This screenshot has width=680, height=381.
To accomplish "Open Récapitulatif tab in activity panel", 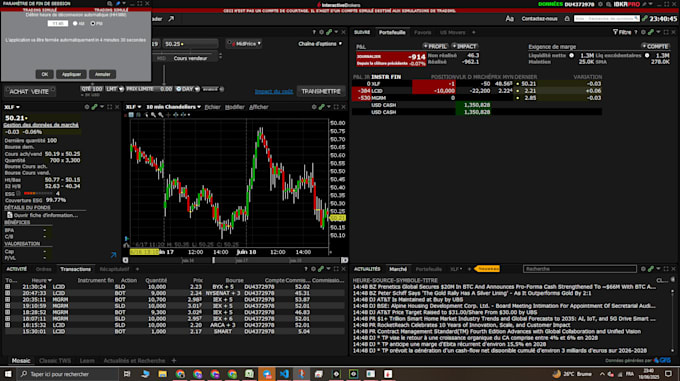I will [114, 269].
